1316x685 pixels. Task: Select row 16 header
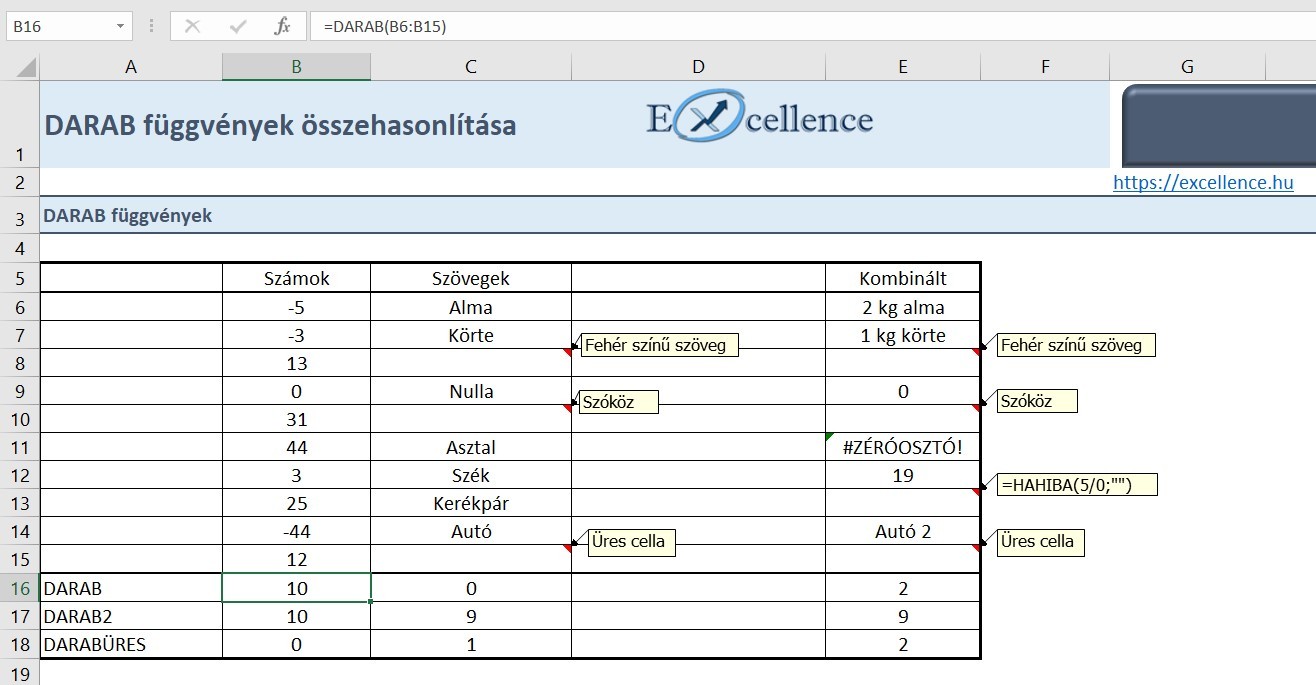(x=20, y=588)
